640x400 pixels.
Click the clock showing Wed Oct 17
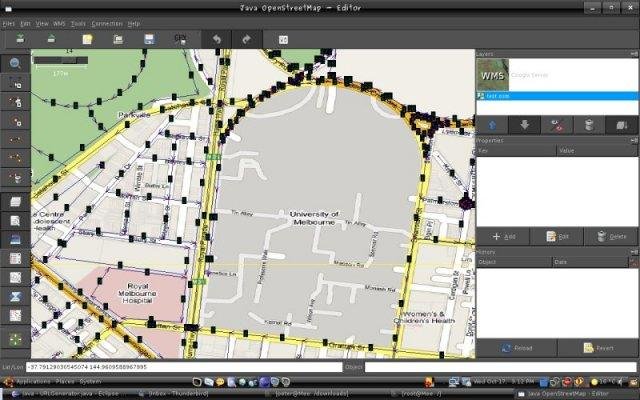tap(503, 382)
